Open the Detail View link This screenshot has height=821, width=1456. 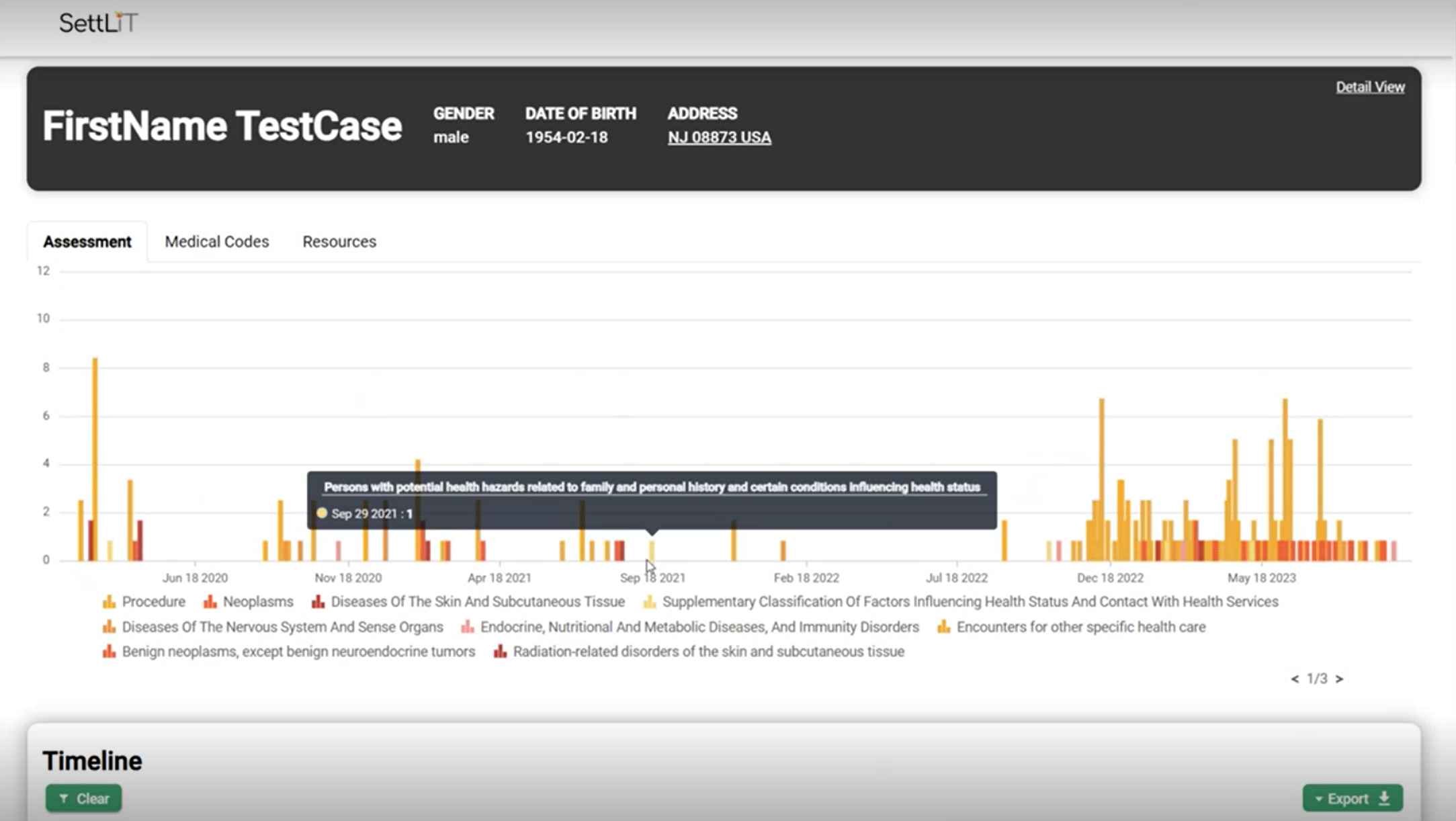[1369, 87]
